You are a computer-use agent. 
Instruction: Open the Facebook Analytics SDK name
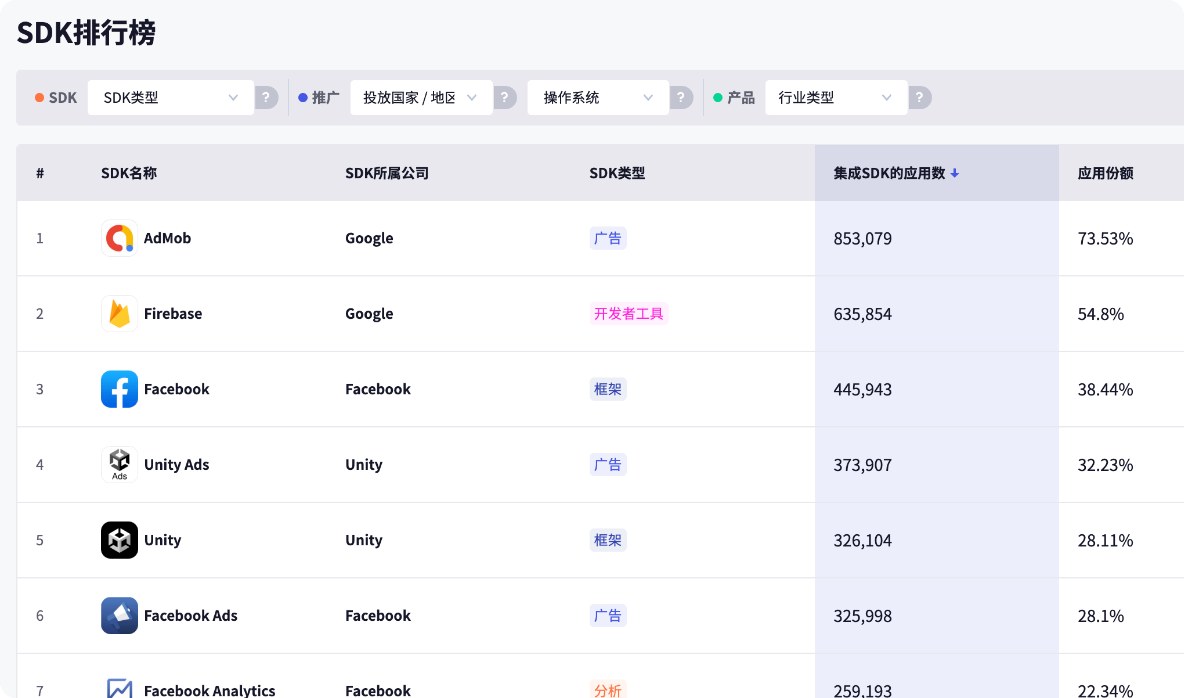pos(210,690)
